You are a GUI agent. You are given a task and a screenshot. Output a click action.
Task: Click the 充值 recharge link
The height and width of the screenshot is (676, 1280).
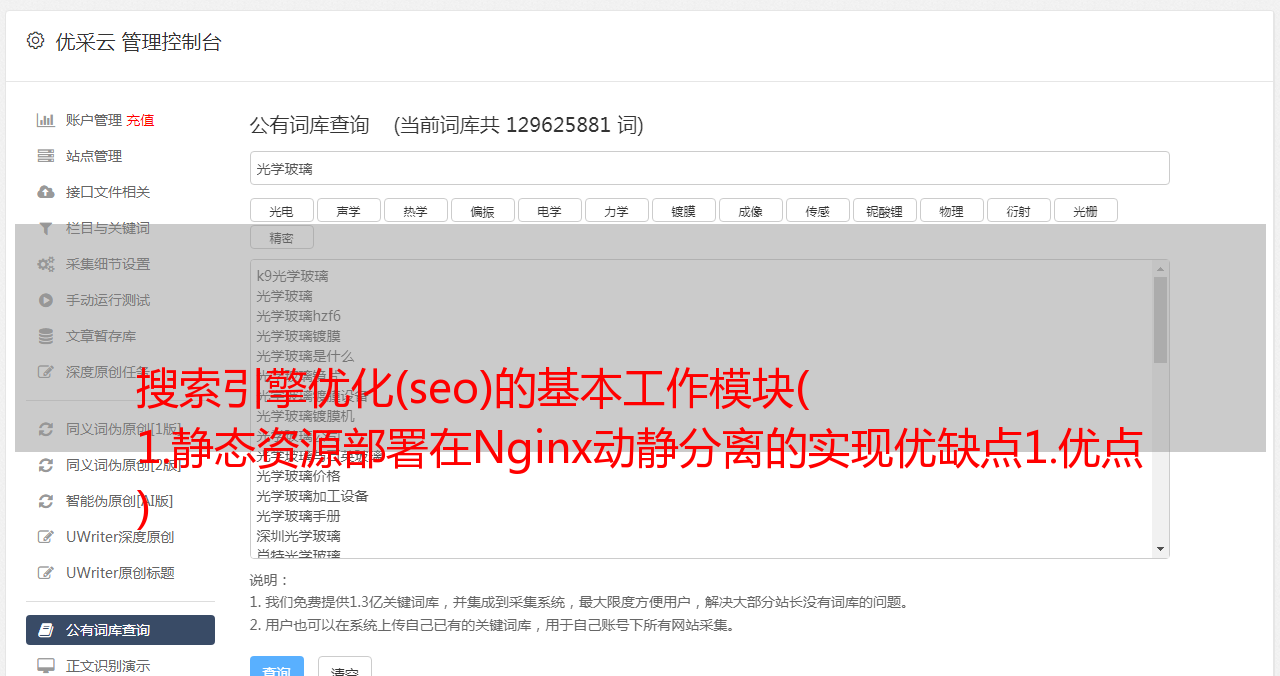pos(140,120)
